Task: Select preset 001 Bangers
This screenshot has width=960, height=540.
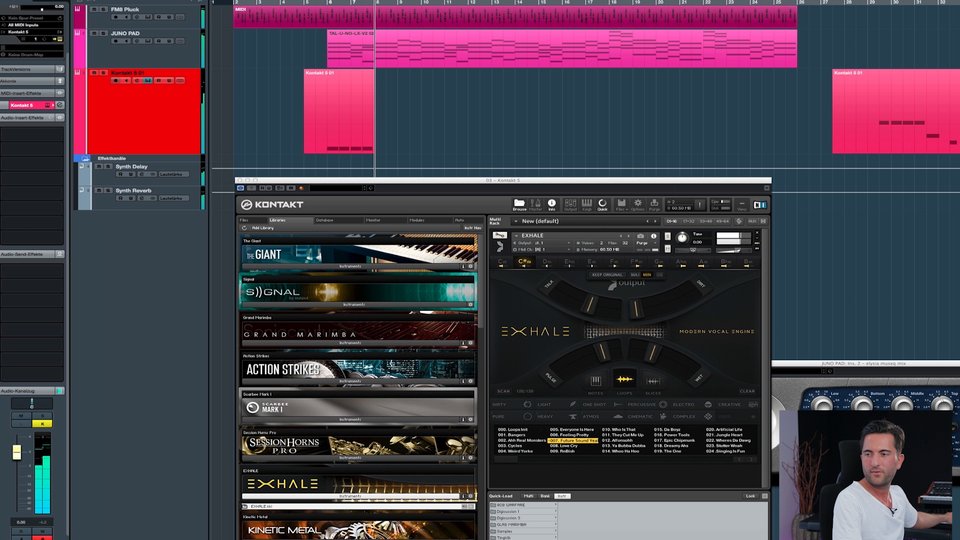Action: (x=513, y=435)
